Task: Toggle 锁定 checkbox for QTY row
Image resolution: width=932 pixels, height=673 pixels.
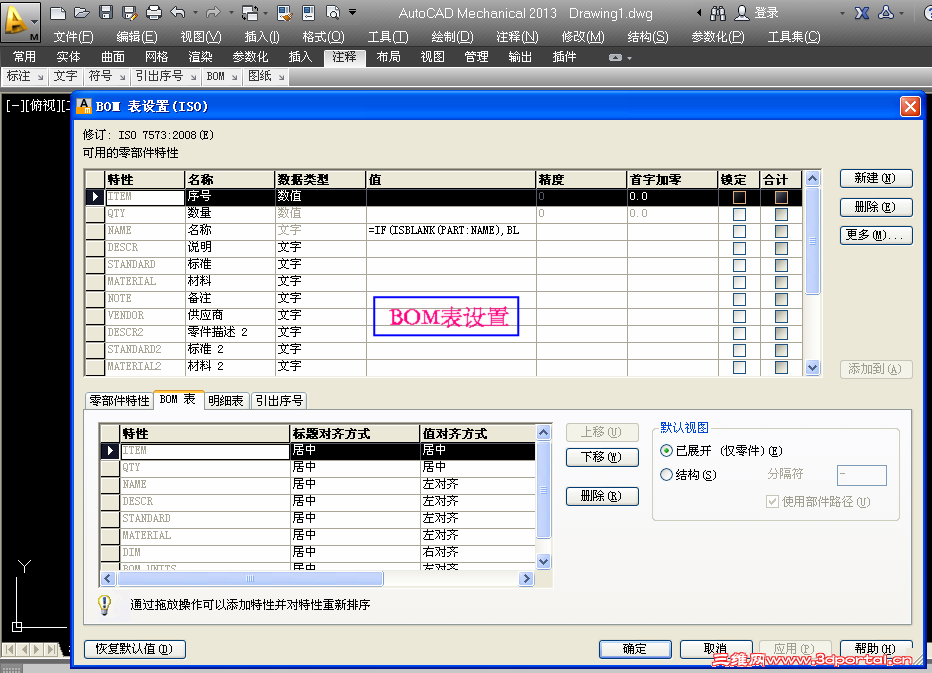Action: (x=739, y=214)
